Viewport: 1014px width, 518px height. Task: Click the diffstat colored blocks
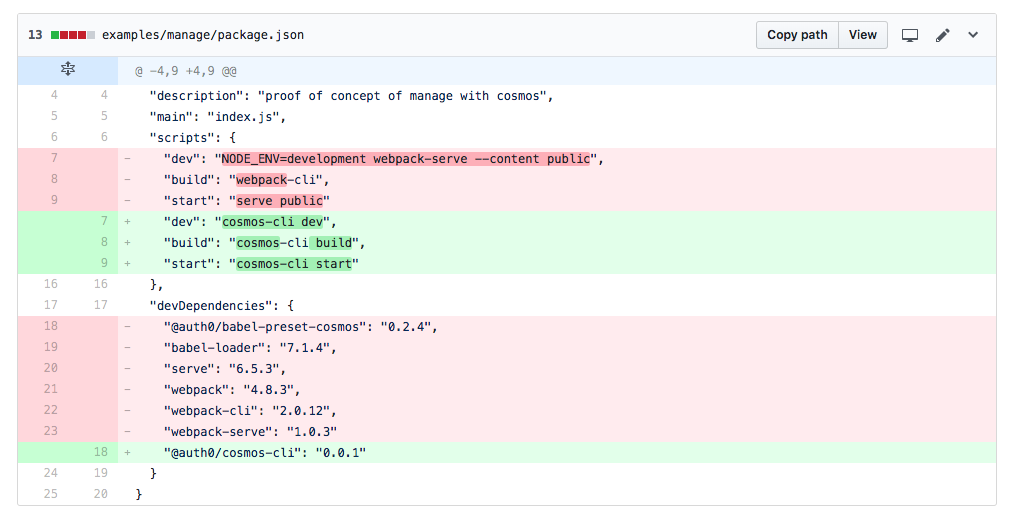tap(73, 35)
